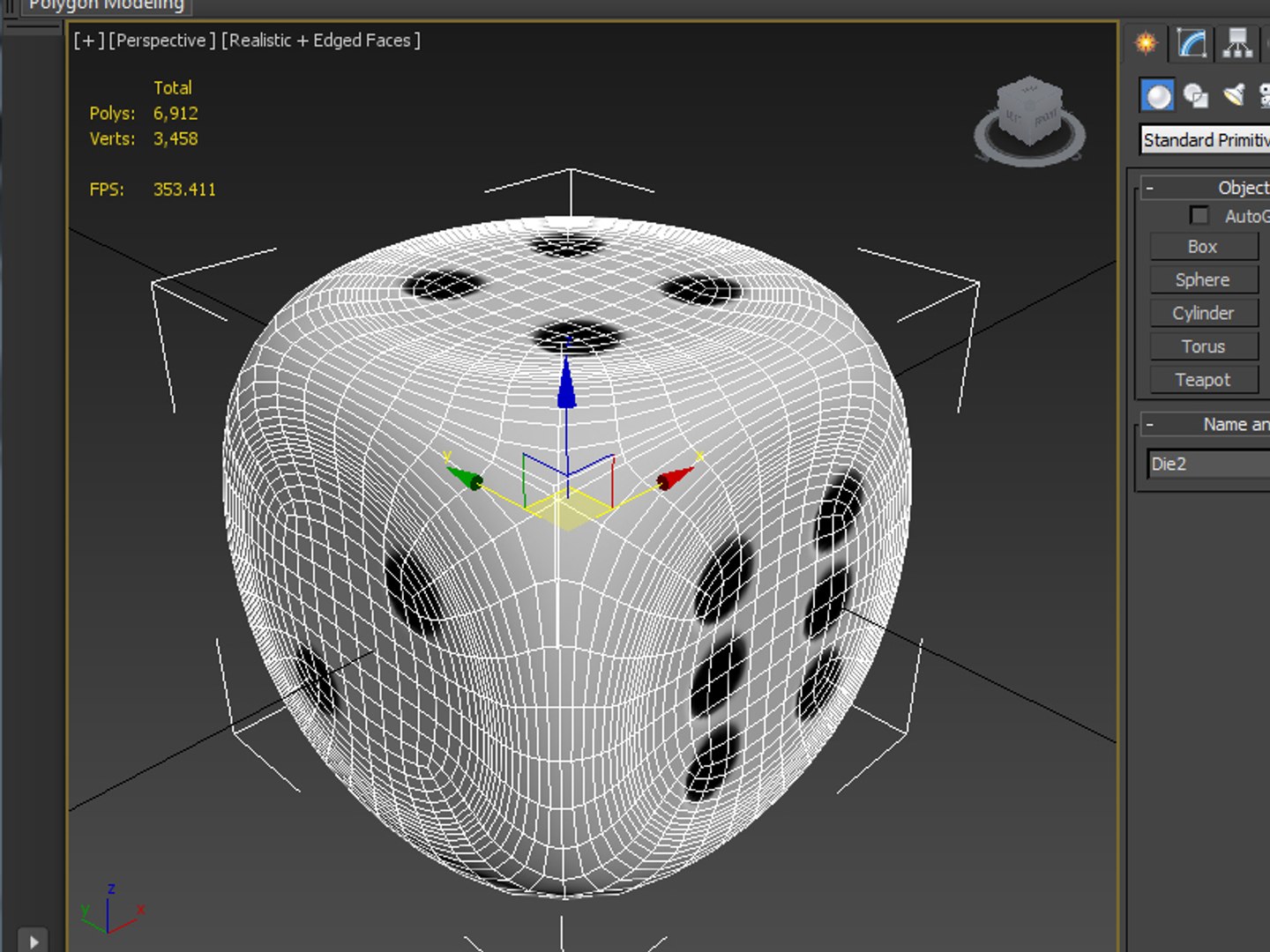The image size is (1270, 952).
Task: Click the FPS value 353.411
Action: point(184,190)
